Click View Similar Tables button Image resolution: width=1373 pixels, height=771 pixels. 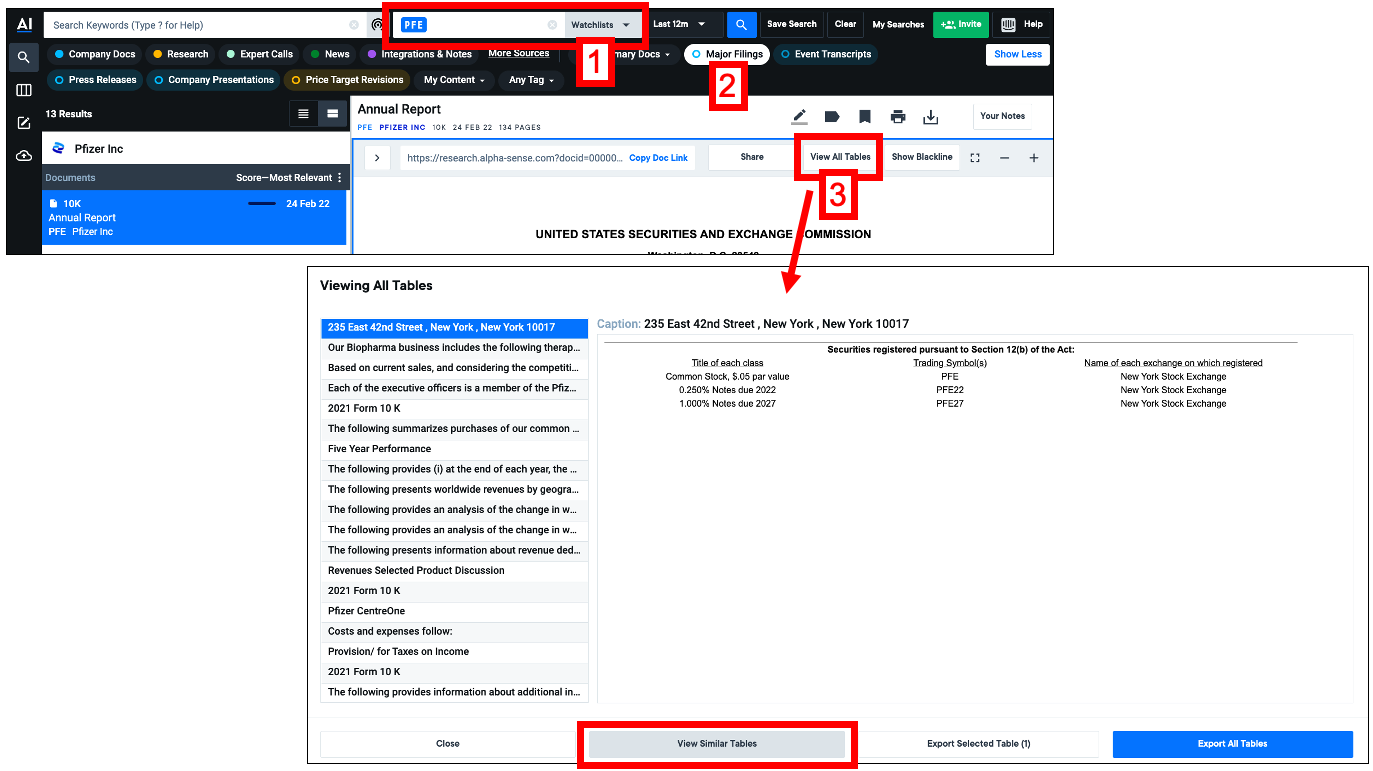[x=717, y=744]
